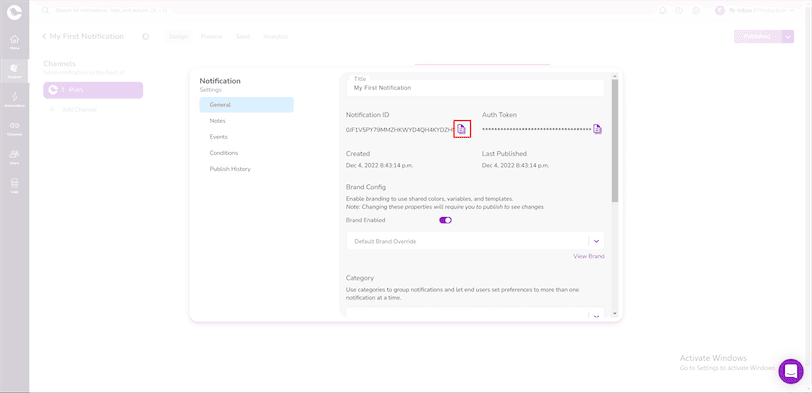Image resolution: width=812 pixels, height=393 pixels.
Task: Expand the Category dropdown chevron
Action: (x=596, y=316)
